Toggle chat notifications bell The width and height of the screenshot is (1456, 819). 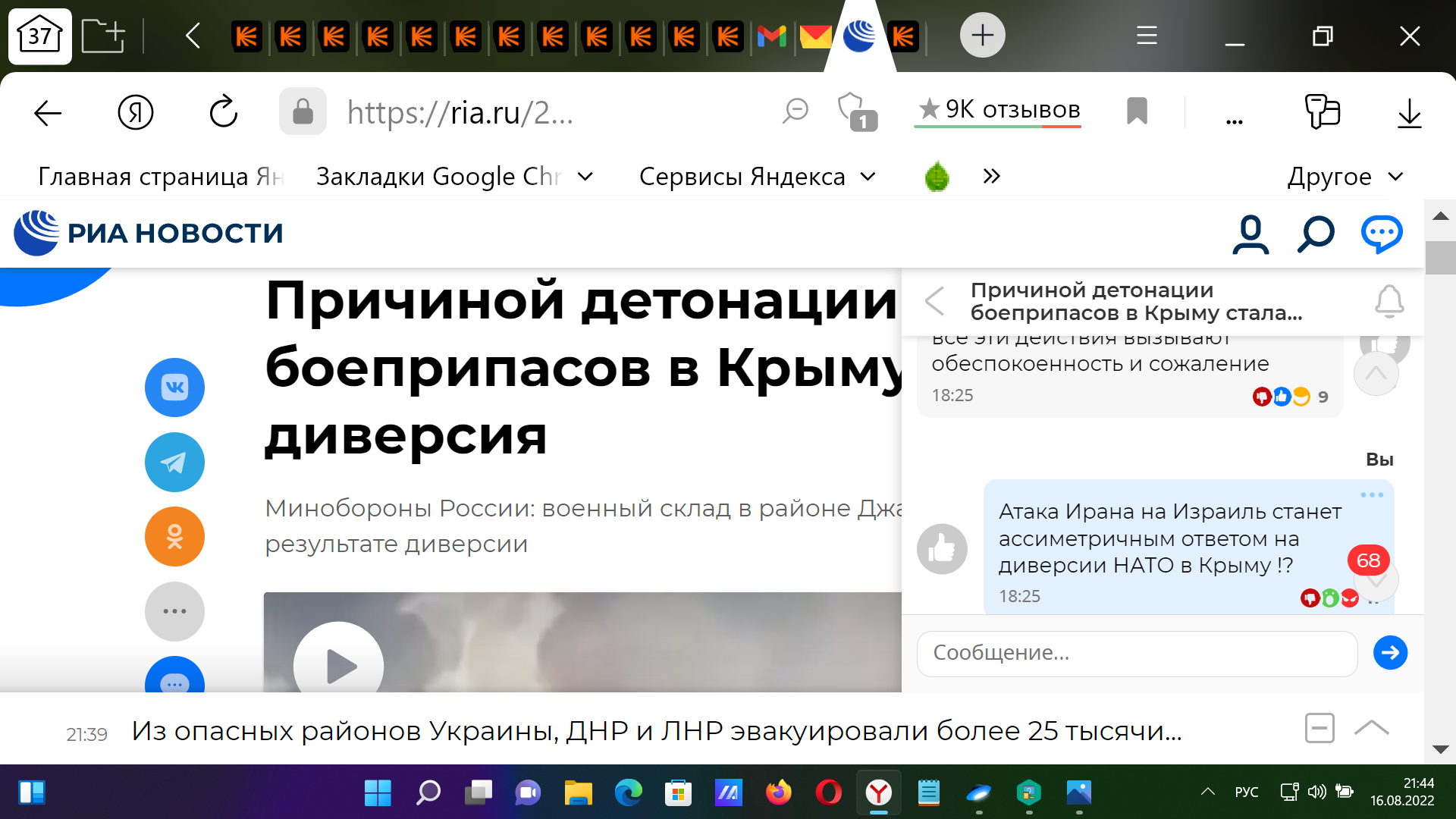tap(1389, 301)
